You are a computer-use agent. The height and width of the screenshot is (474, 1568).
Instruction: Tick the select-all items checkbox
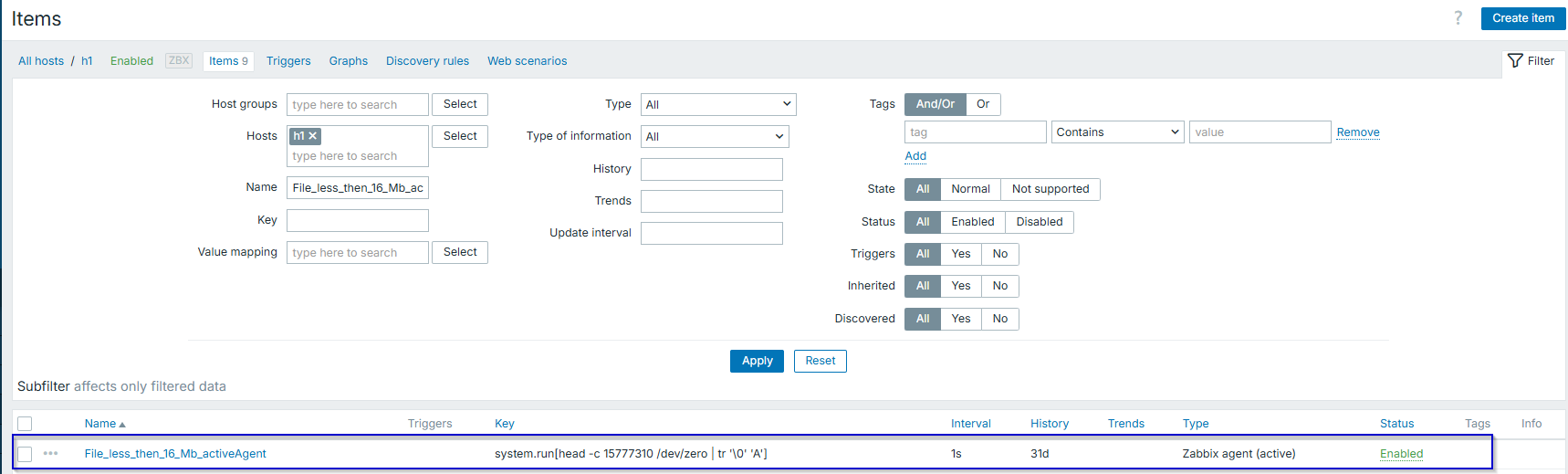pos(25,424)
